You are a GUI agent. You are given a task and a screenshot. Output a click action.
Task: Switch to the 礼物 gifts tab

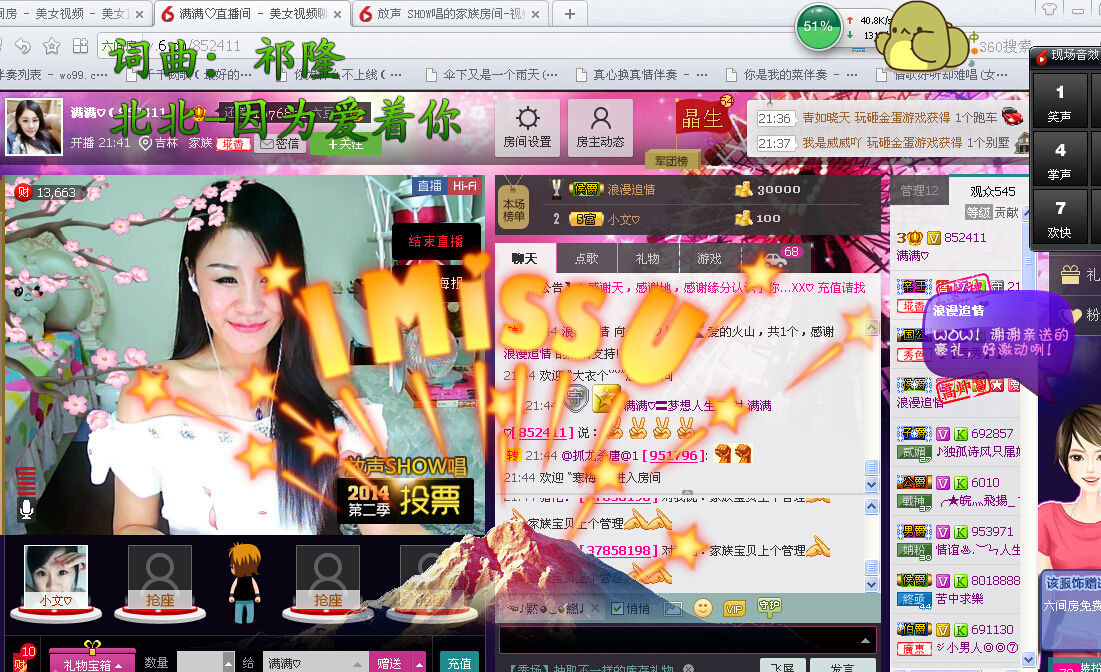(x=647, y=258)
